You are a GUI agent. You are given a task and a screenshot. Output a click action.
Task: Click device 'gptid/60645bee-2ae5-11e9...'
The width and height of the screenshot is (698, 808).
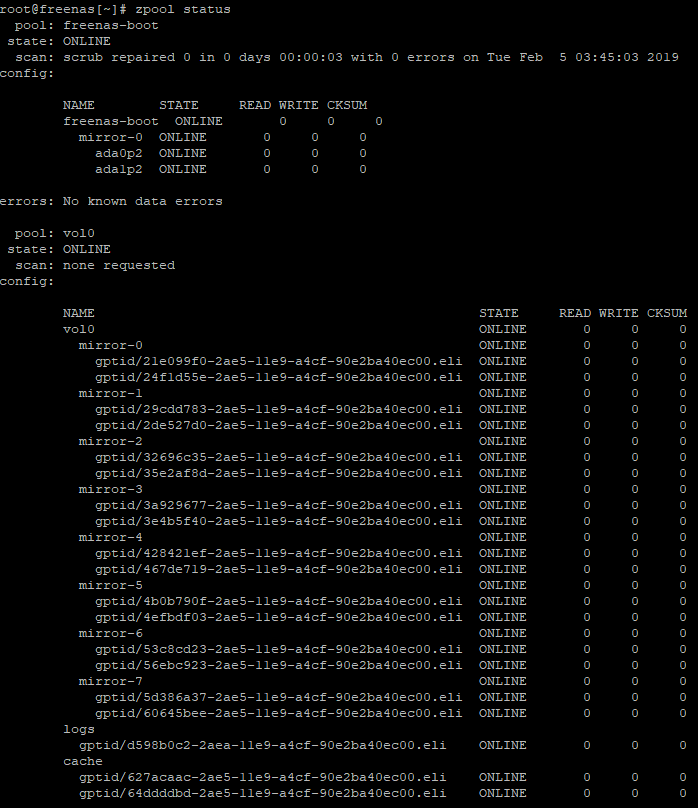pyautogui.click(x=279, y=713)
